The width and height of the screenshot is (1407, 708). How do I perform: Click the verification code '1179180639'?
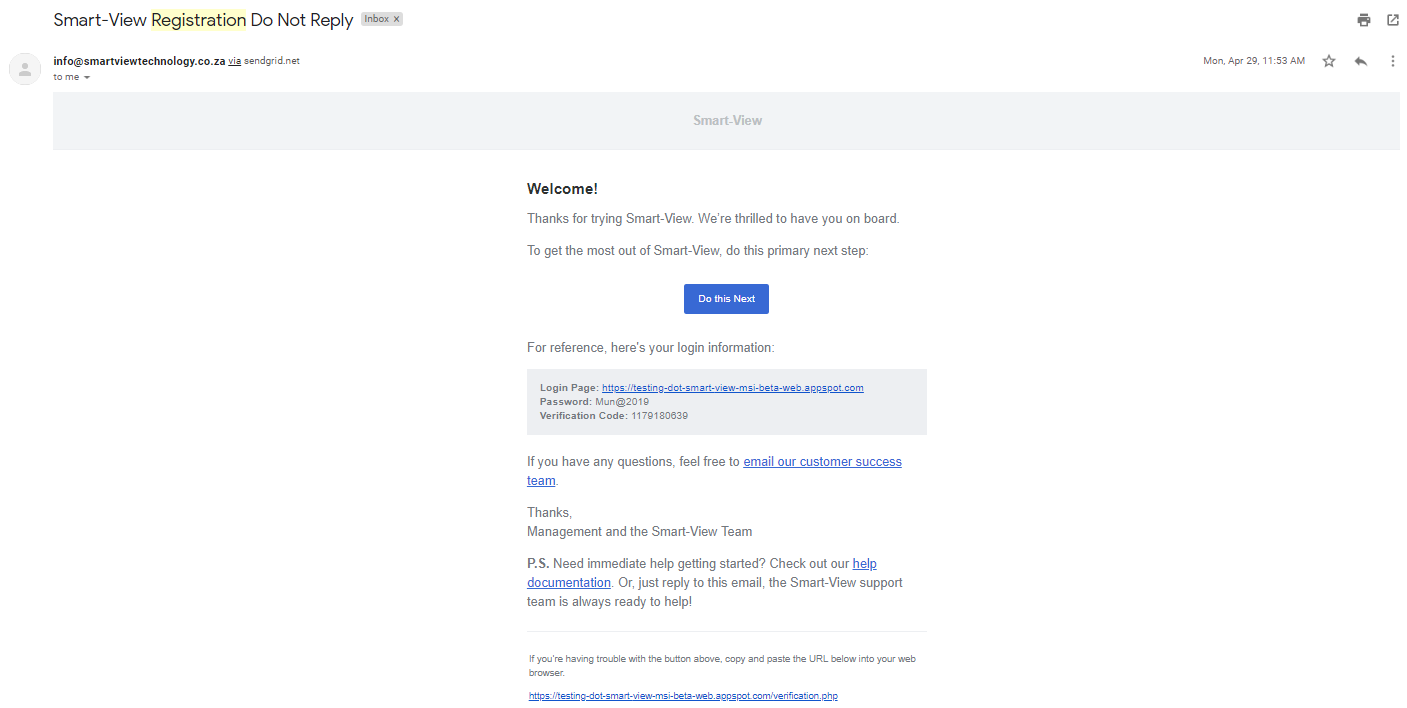pyautogui.click(x=659, y=416)
